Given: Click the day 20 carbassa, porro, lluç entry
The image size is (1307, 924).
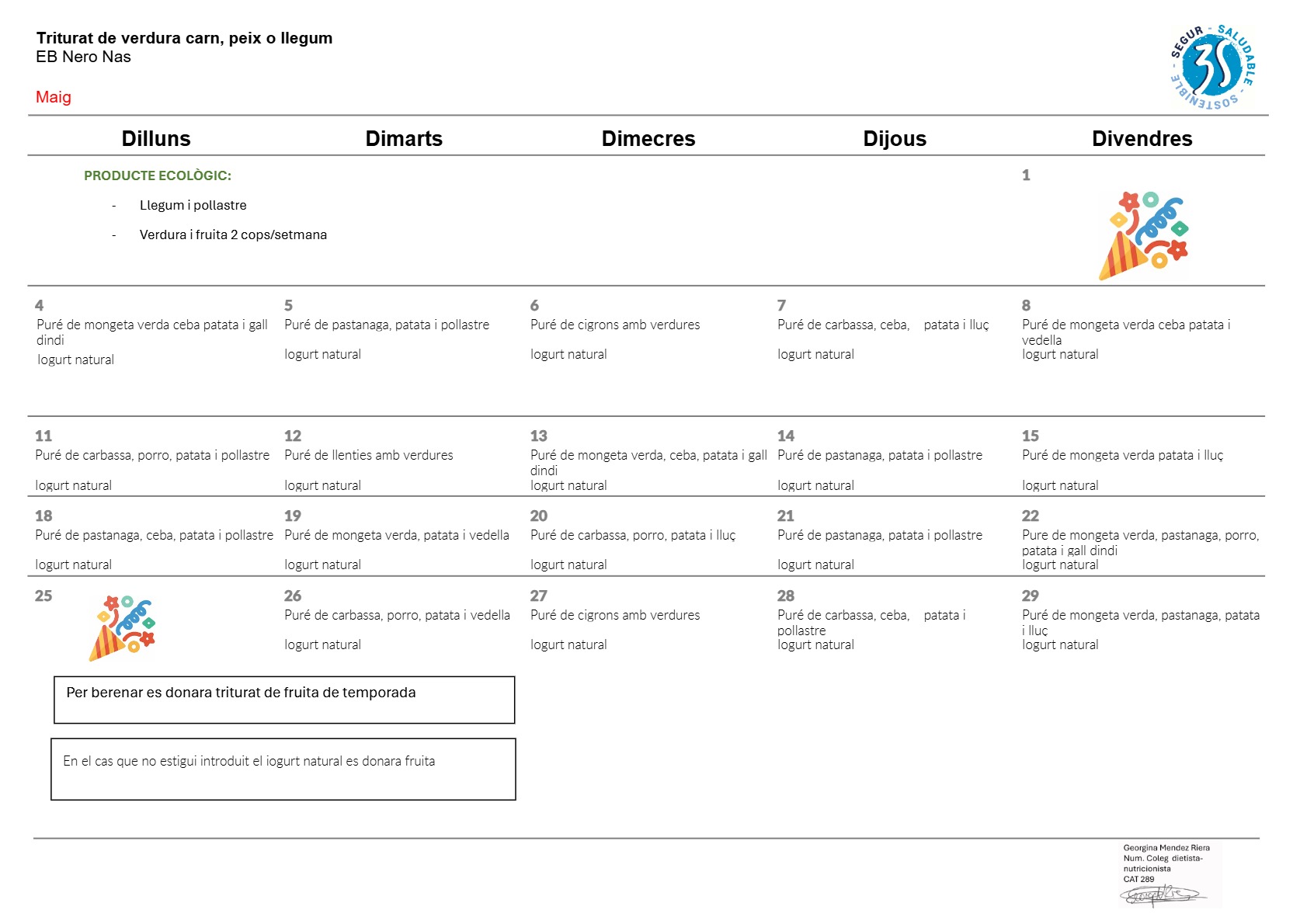Looking at the screenshot, I should click(633, 535).
